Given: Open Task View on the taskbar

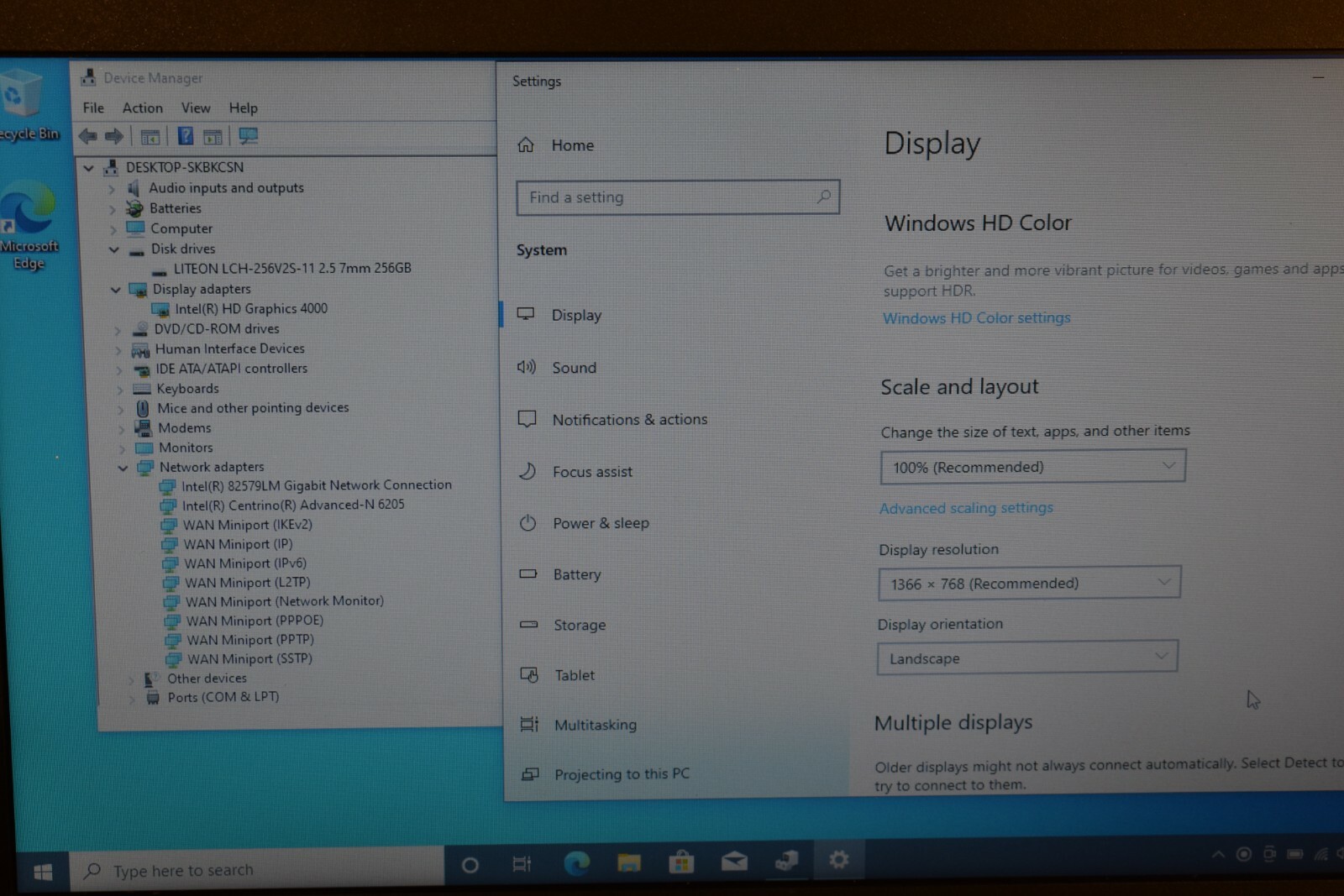Looking at the screenshot, I should (x=522, y=864).
